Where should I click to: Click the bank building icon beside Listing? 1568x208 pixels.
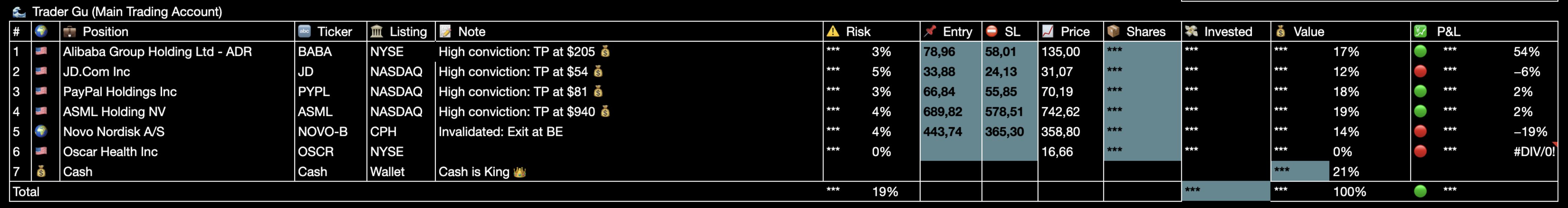pos(377,31)
